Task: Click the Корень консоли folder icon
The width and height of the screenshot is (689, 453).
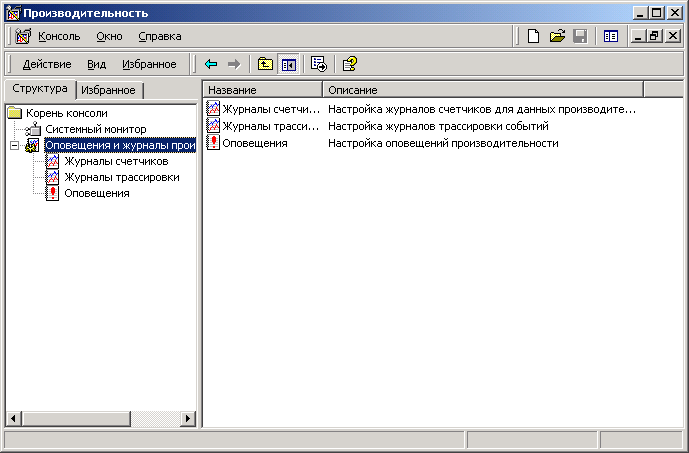Action: click(15, 113)
